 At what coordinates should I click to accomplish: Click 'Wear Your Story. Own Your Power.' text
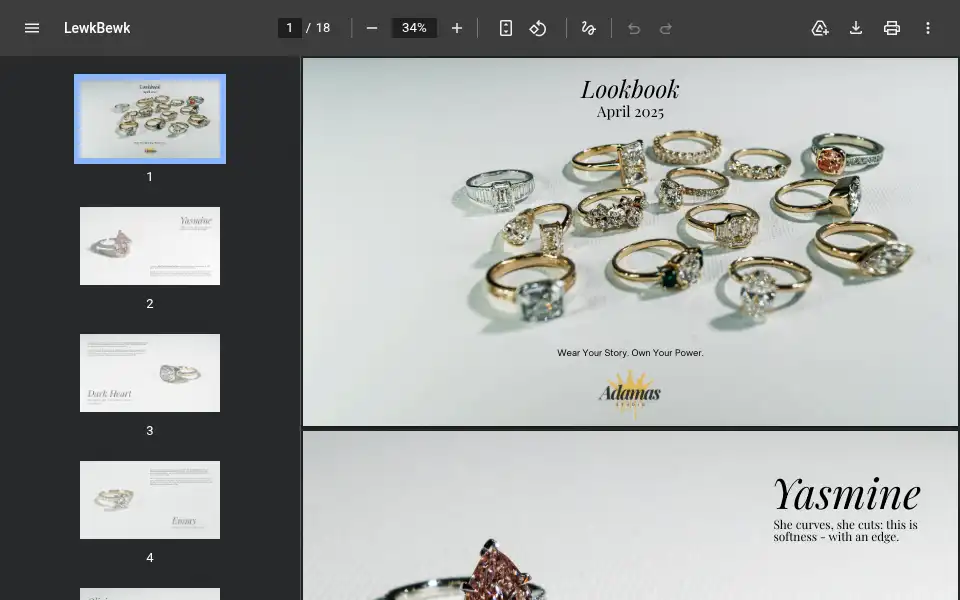click(630, 353)
